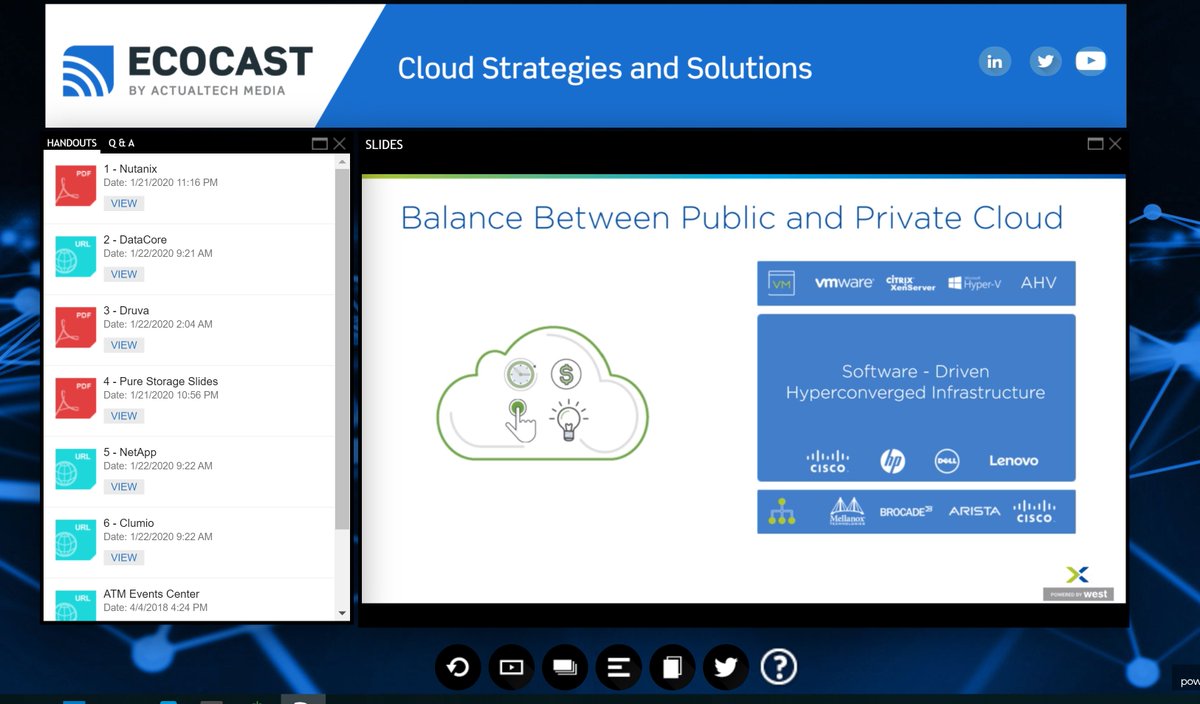The image size is (1200, 704).
Task: Maximize the Handouts panel
Action: [x=320, y=144]
